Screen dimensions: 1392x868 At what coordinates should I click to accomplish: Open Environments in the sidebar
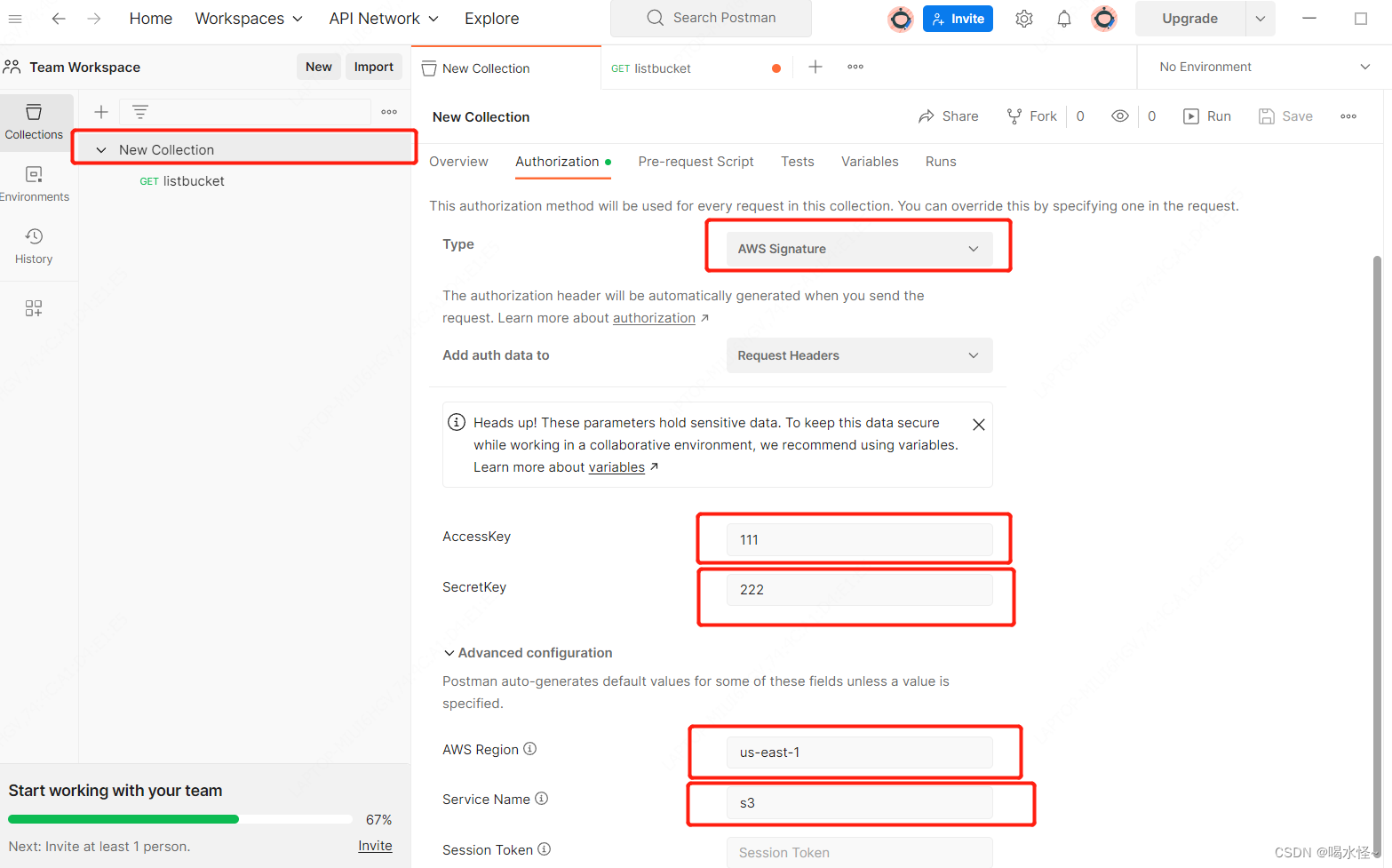tap(34, 184)
